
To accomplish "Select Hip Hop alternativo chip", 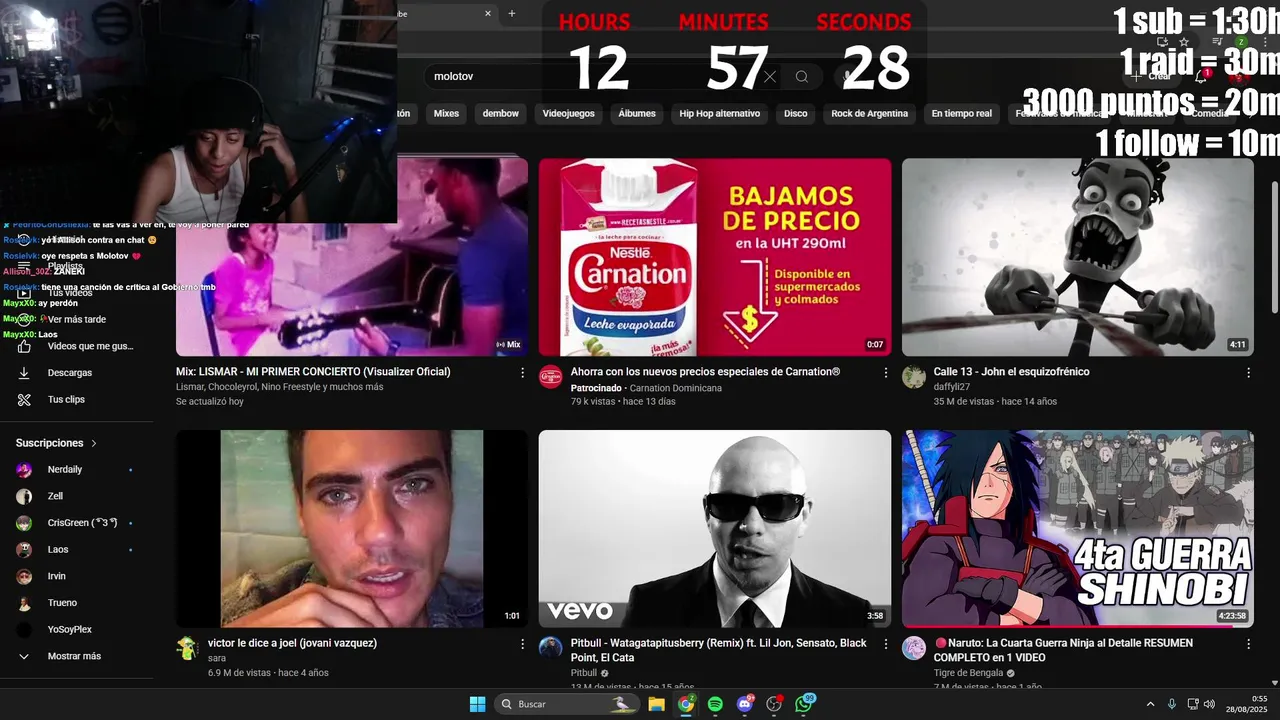I will point(720,114).
